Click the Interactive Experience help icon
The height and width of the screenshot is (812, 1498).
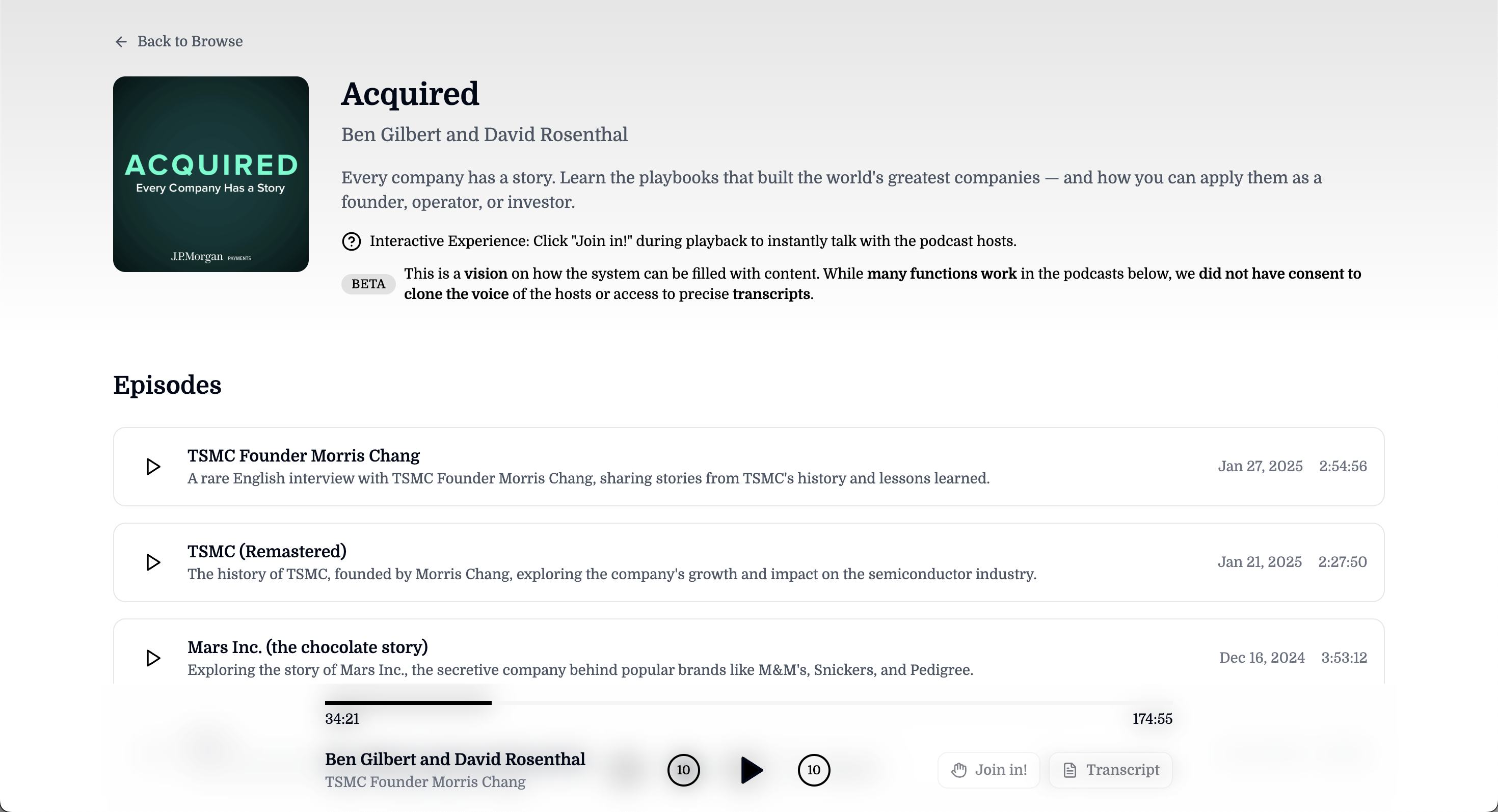(x=351, y=241)
